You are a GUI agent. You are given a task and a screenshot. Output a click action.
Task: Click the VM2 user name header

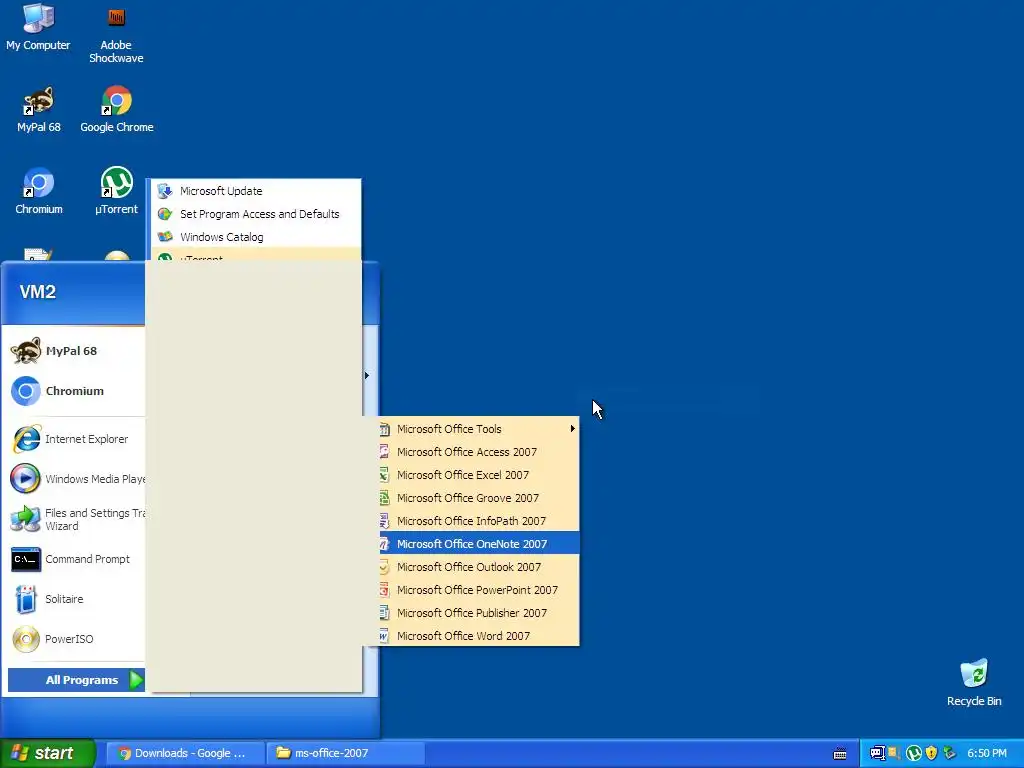click(x=37, y=292)
